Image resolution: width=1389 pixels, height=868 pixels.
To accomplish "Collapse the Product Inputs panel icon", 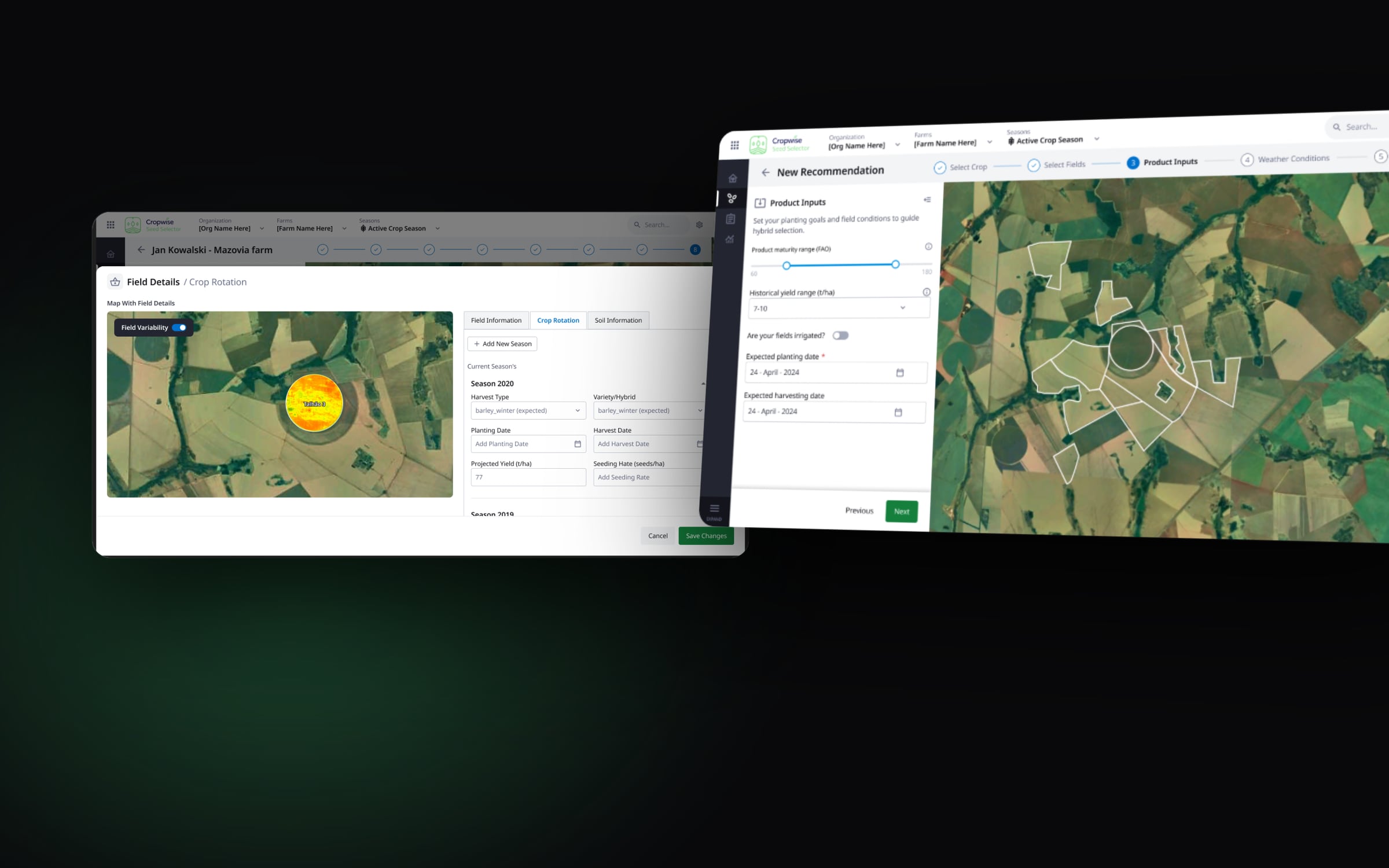I will tap(927, 200).
